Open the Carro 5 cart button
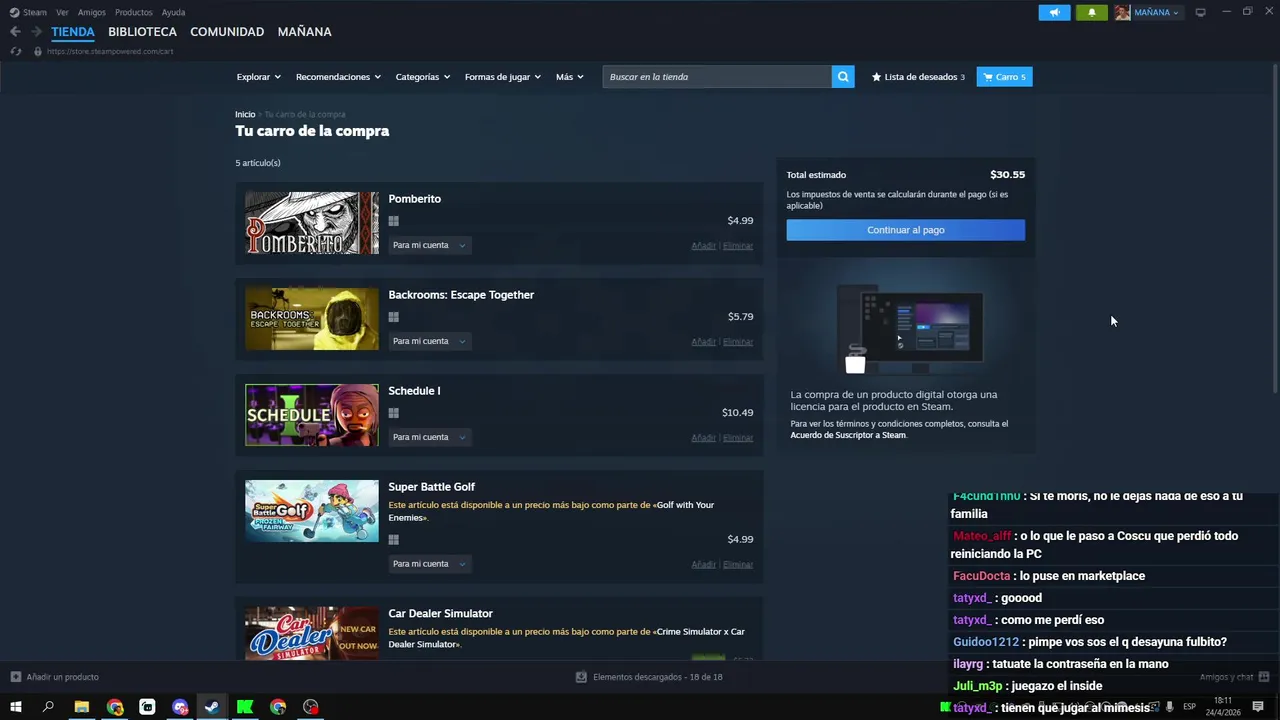Viewport: 1280px width, 720px height. pyautogui.click(x=1004, y=77)
